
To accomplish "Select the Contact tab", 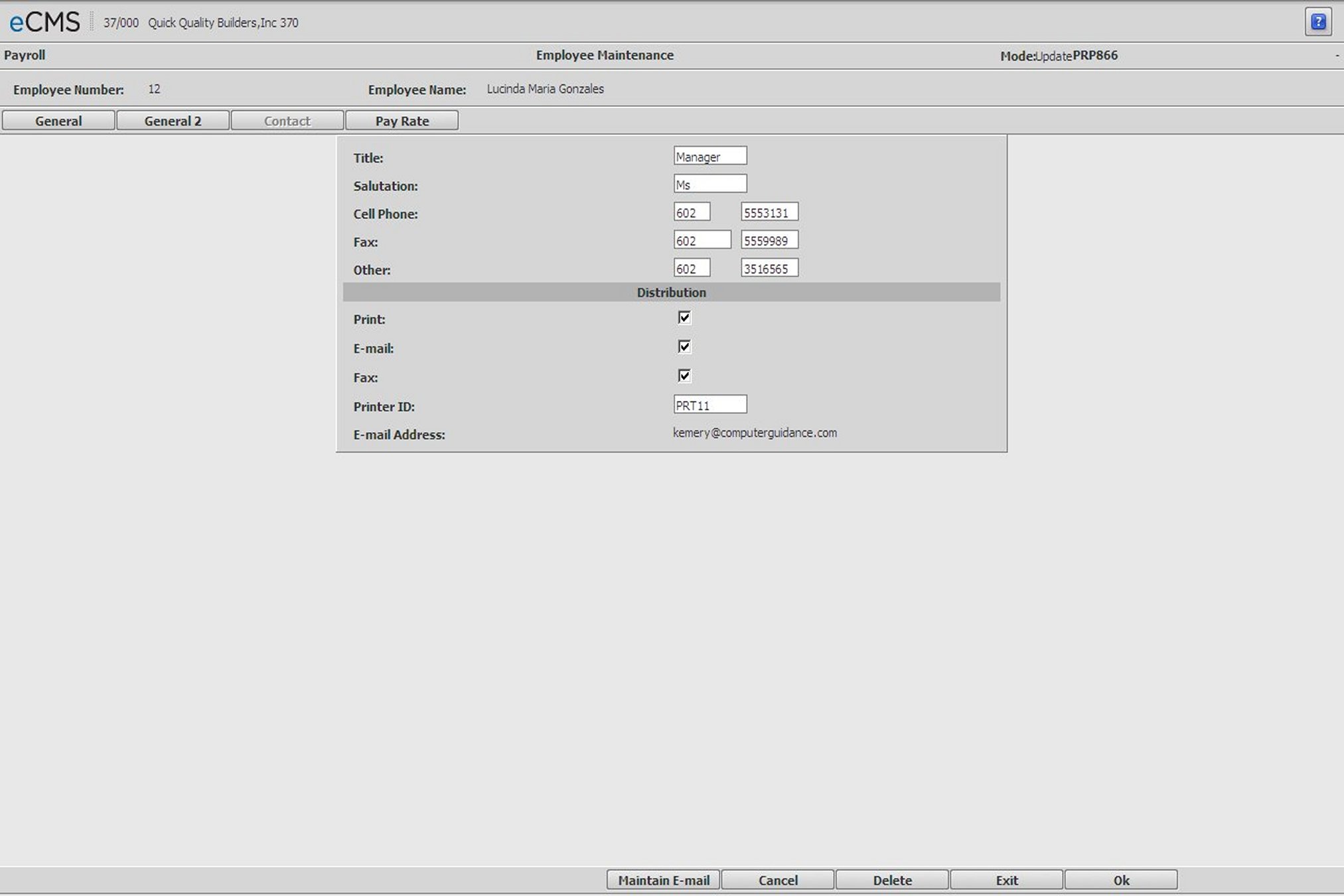I will point(287,121).
